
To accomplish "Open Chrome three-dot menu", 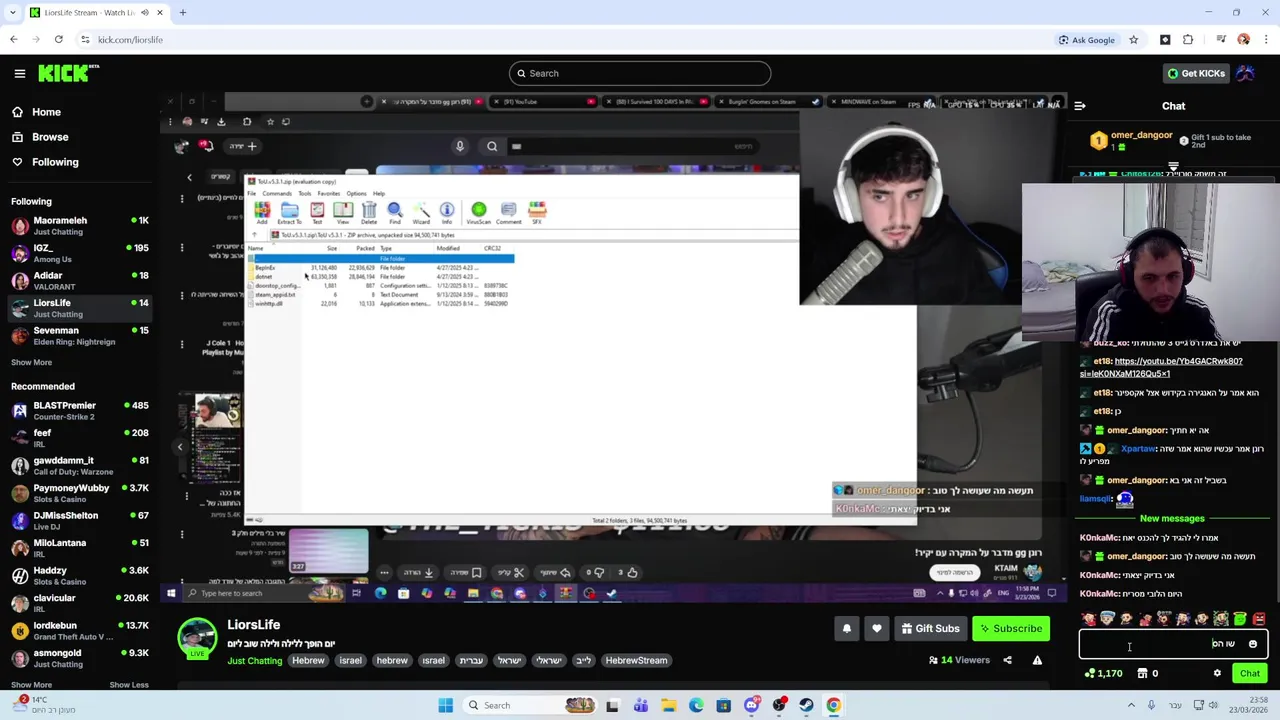I will click(1266, 40).
